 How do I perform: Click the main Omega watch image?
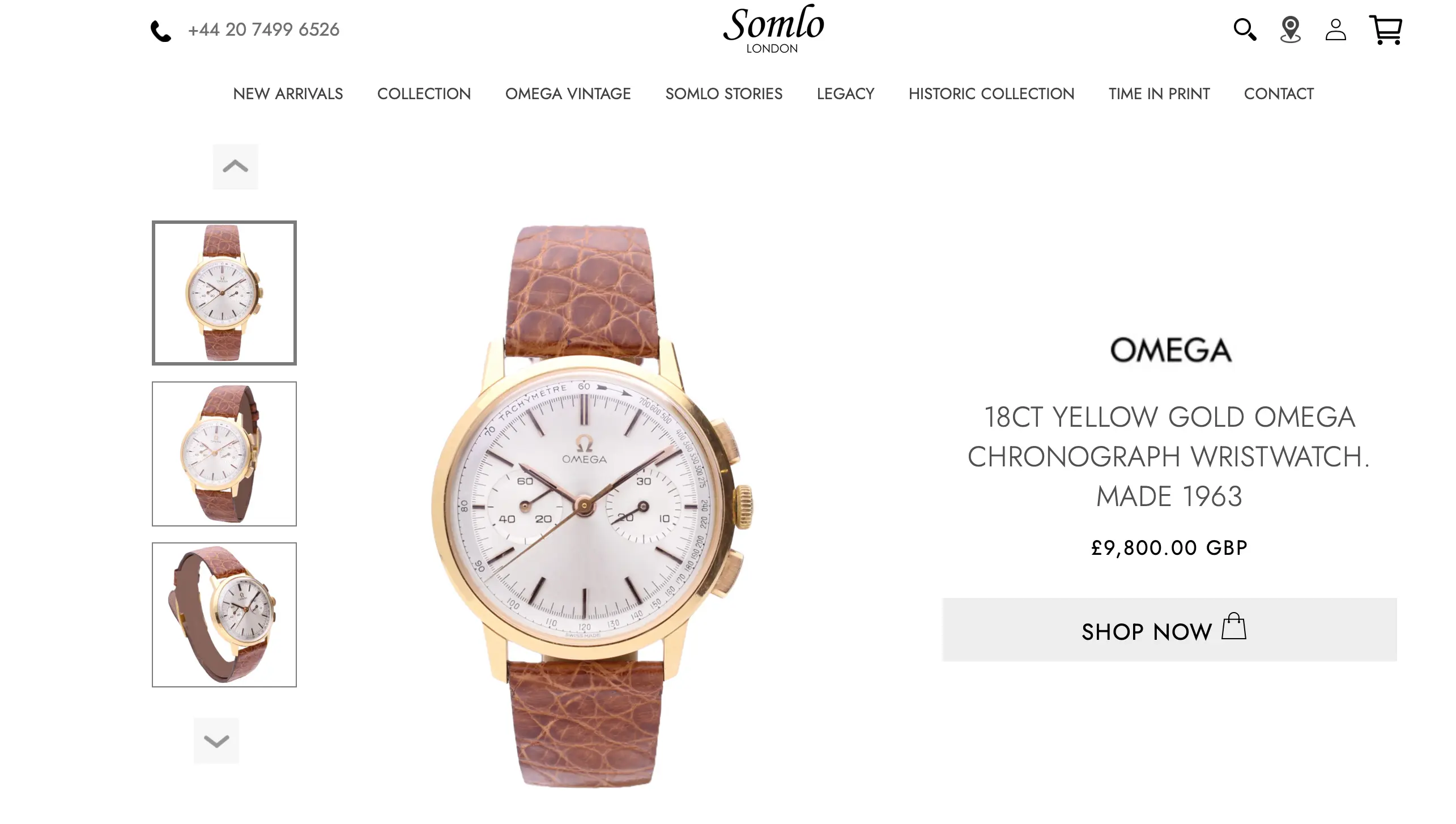pos(592,506)
